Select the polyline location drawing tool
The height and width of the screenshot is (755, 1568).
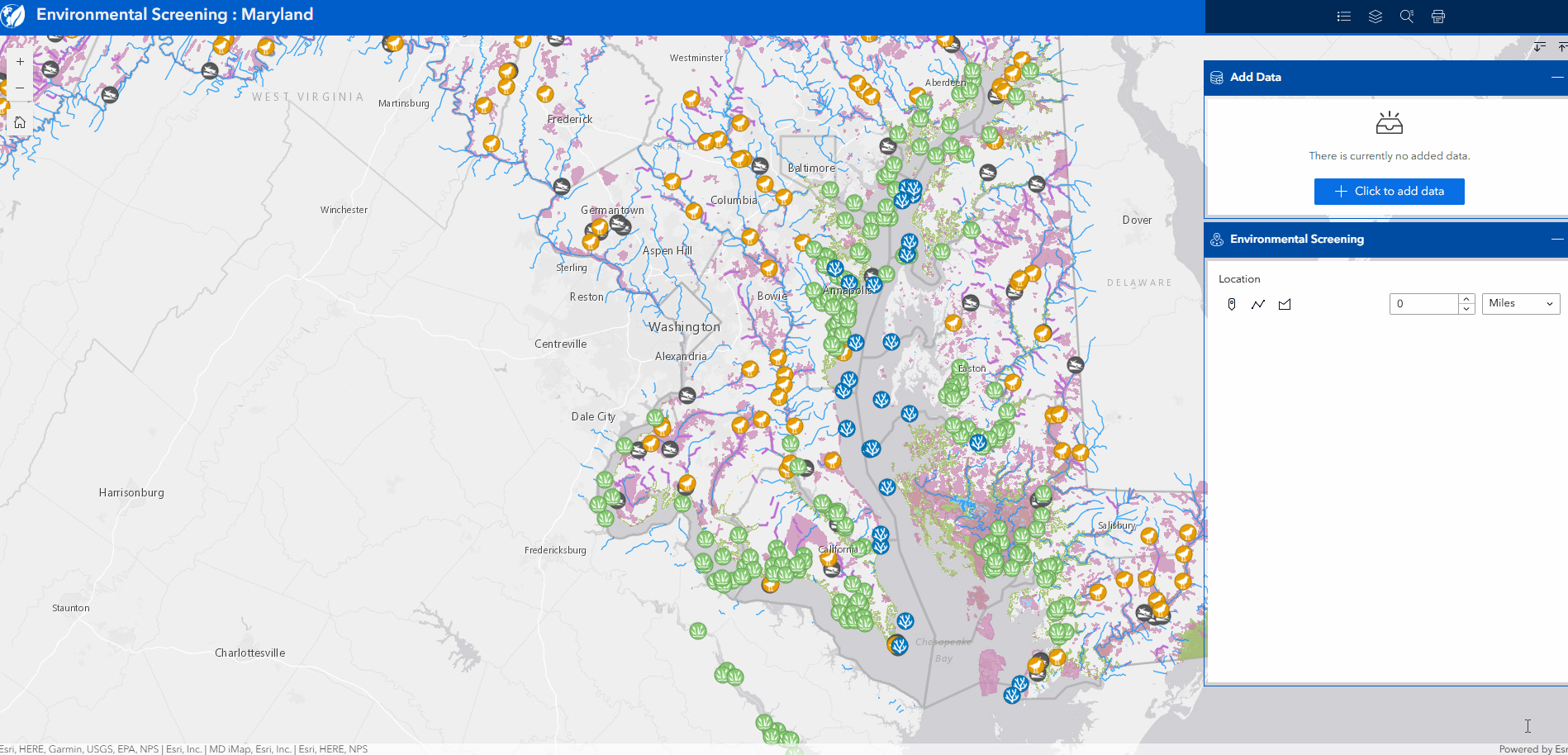(x=1258, y=304)
